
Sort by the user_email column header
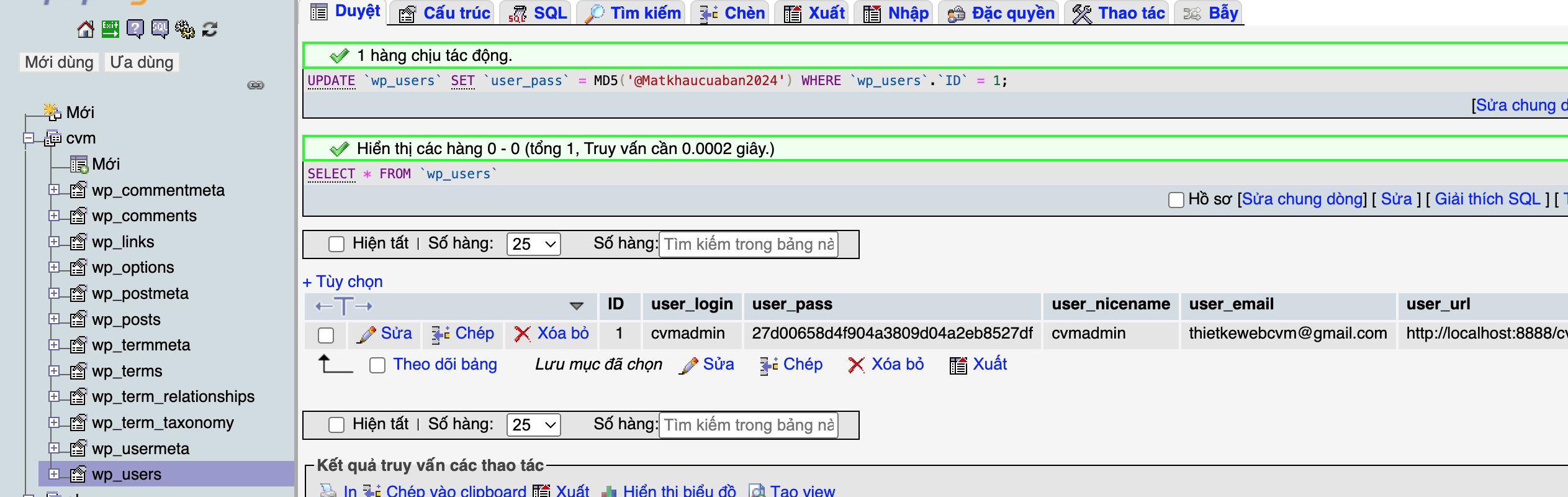coord(1231,304)
